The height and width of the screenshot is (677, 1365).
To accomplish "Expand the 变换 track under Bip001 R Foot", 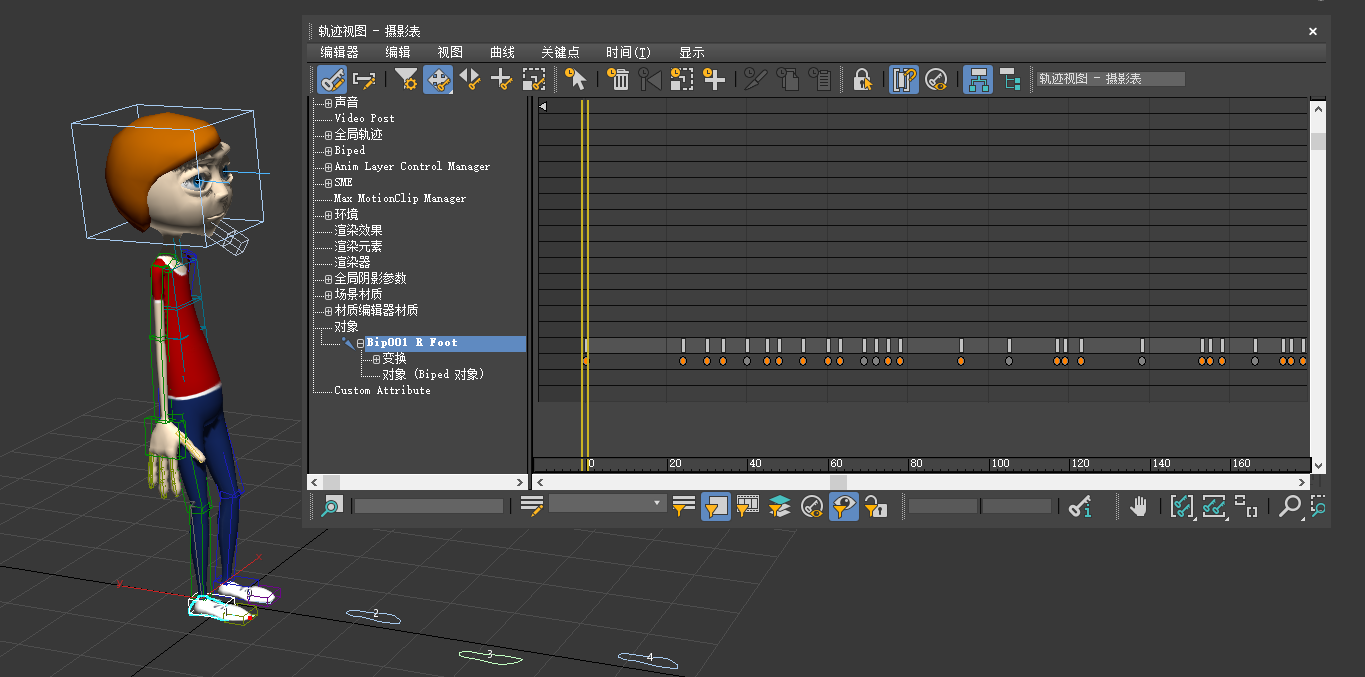I will [x=376, y=359].
